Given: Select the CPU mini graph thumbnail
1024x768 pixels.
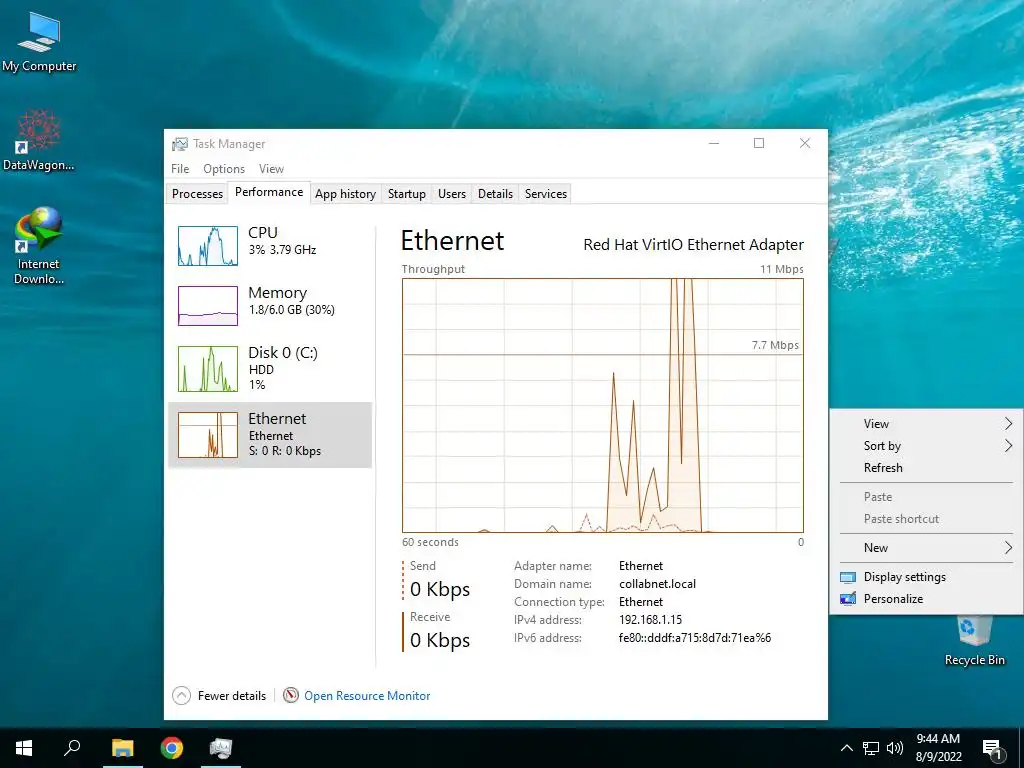Looking at the screenshot, I should point(208,246).
